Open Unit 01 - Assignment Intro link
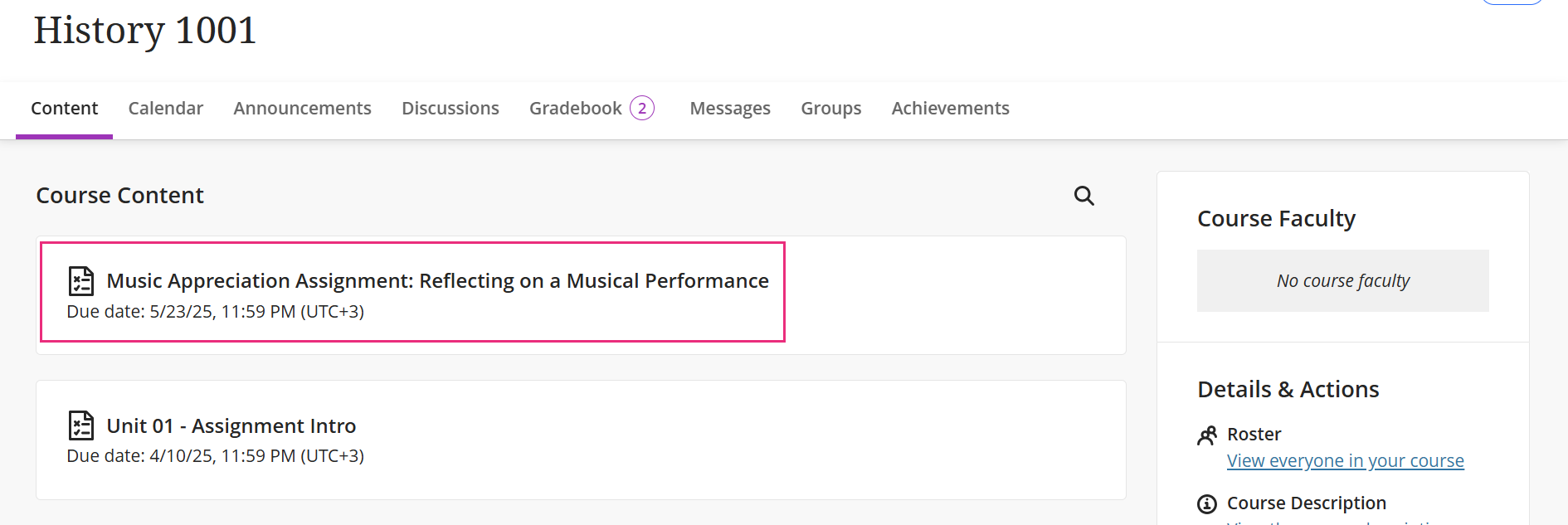Viewport: 1568px width, 525px height. click(231, 425)
